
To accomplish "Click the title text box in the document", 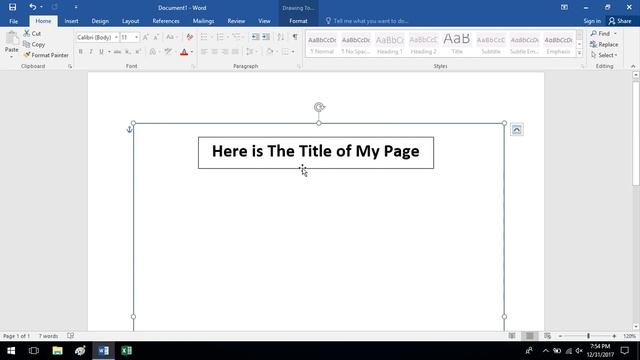I will click(316, 153).
